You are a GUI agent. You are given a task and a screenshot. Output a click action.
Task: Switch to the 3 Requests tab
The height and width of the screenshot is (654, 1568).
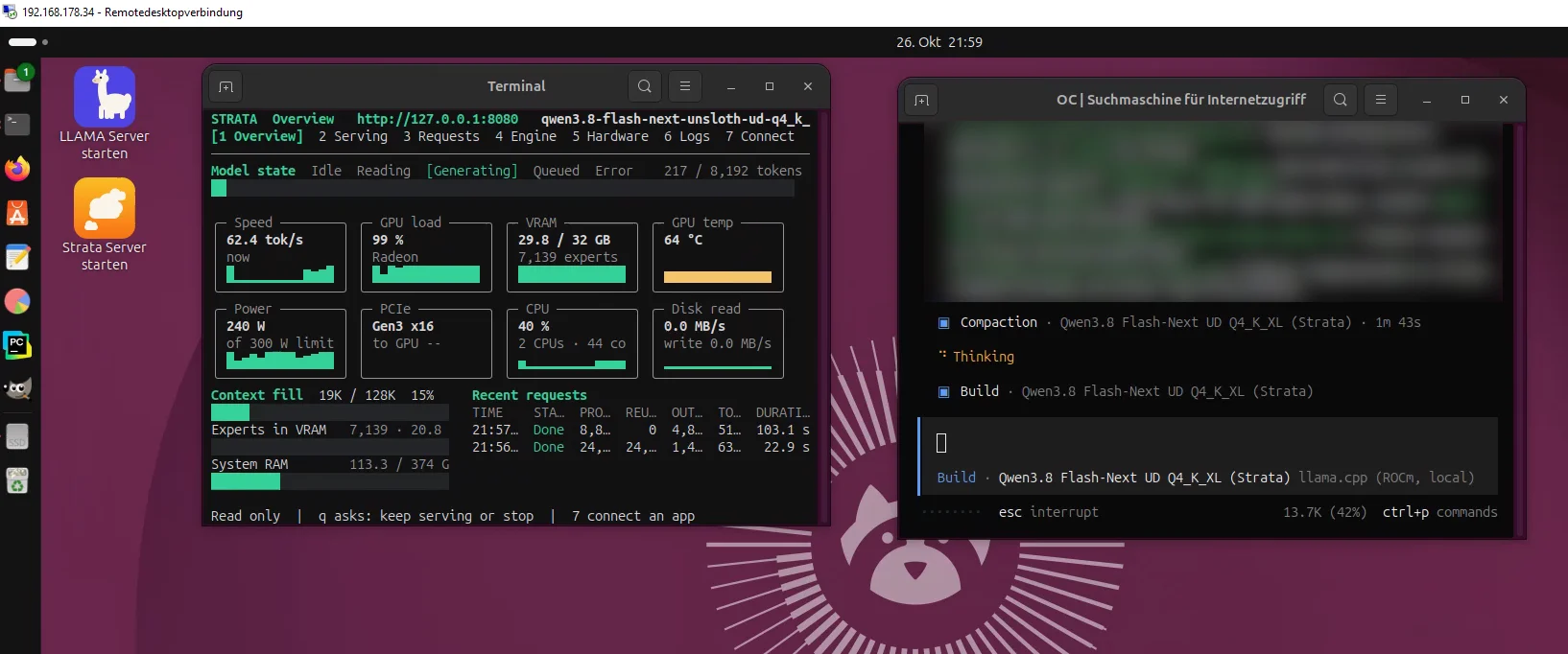(441, 136)
